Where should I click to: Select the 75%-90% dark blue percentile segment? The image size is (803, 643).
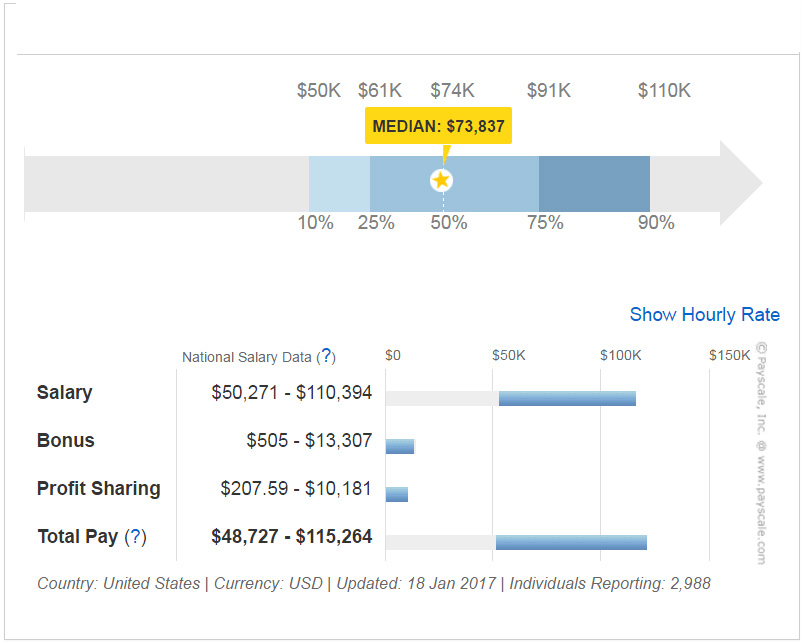click(594, 183)
